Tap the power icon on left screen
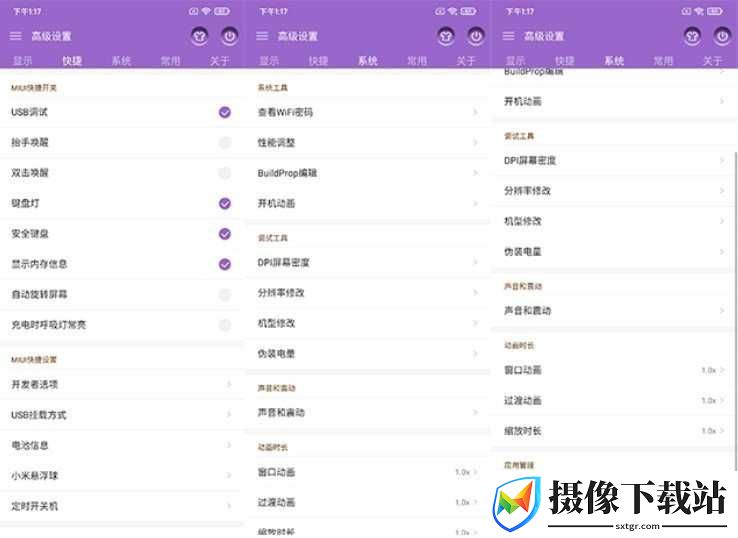 point(230,36)
